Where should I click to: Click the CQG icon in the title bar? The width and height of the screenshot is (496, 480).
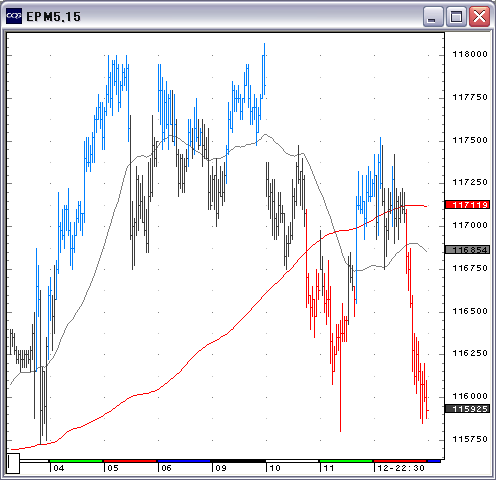(14, 16)
